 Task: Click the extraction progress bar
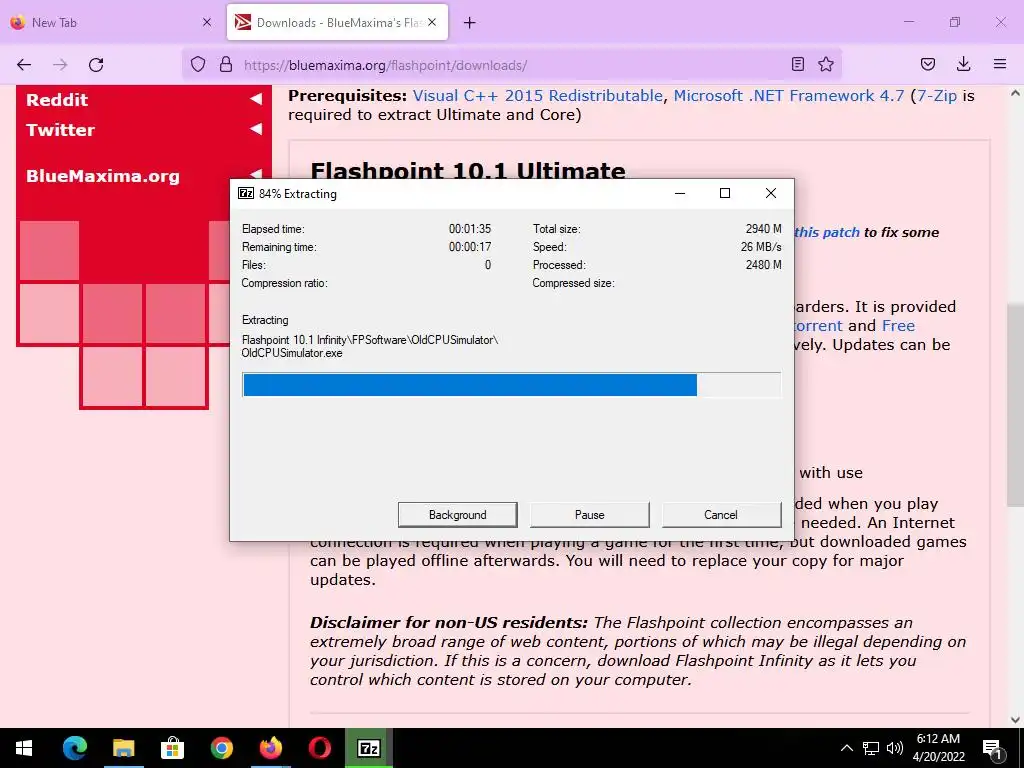[511, 385]
